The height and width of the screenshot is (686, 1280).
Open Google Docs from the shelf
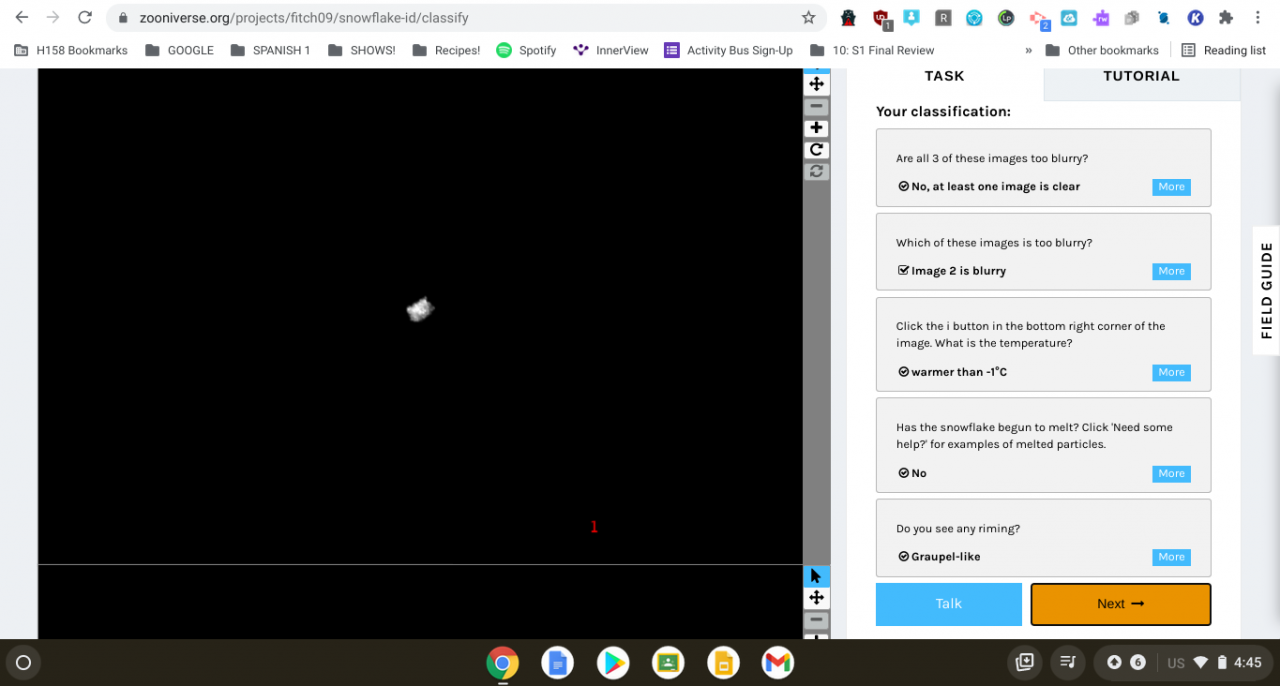[x=557, y=662]
